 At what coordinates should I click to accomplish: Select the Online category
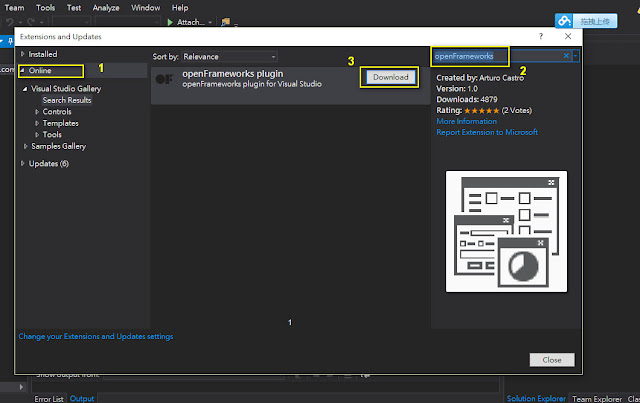(x=40, y=71)
